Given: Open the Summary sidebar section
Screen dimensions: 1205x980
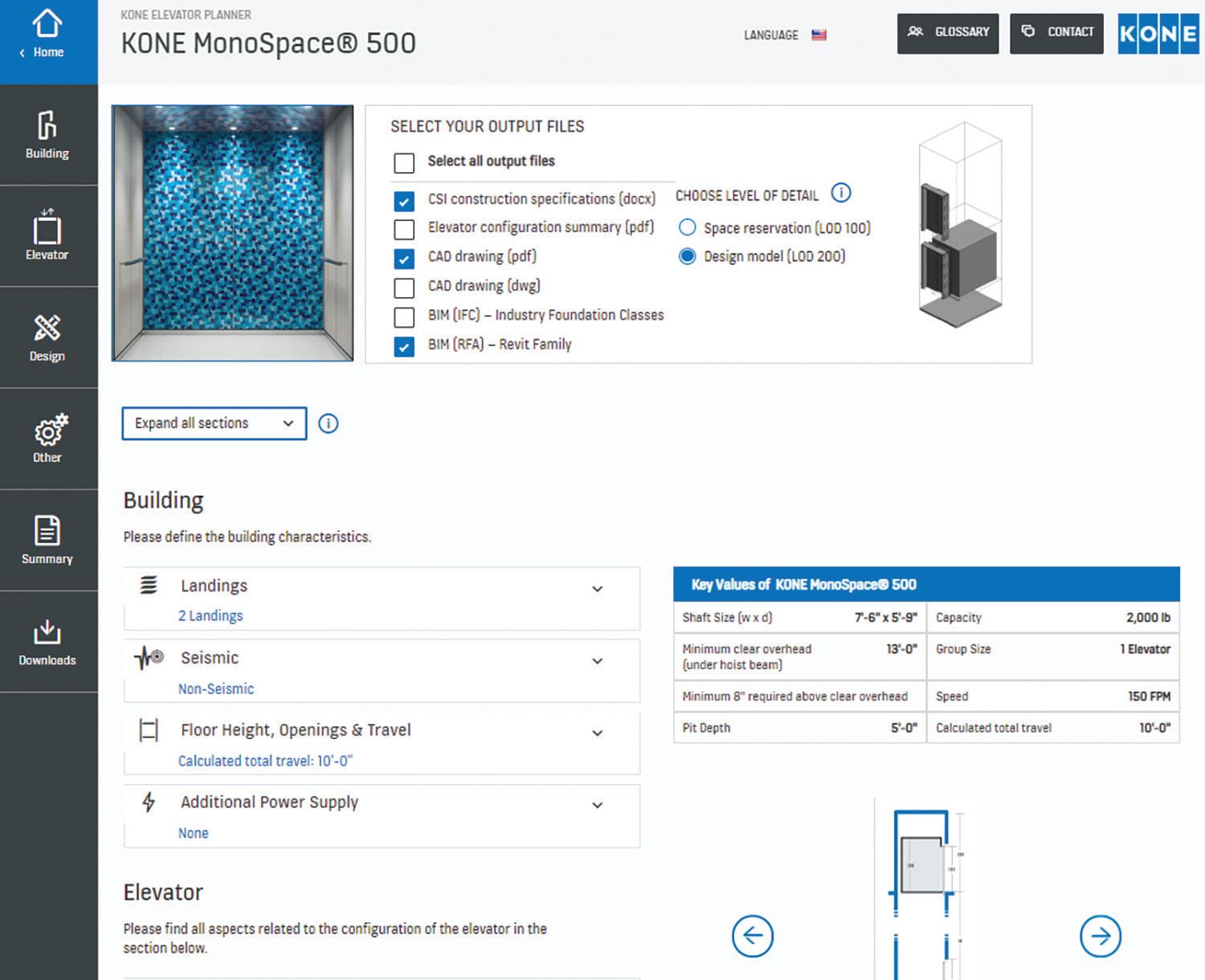Looking at the screenshot, I should 47,540.
